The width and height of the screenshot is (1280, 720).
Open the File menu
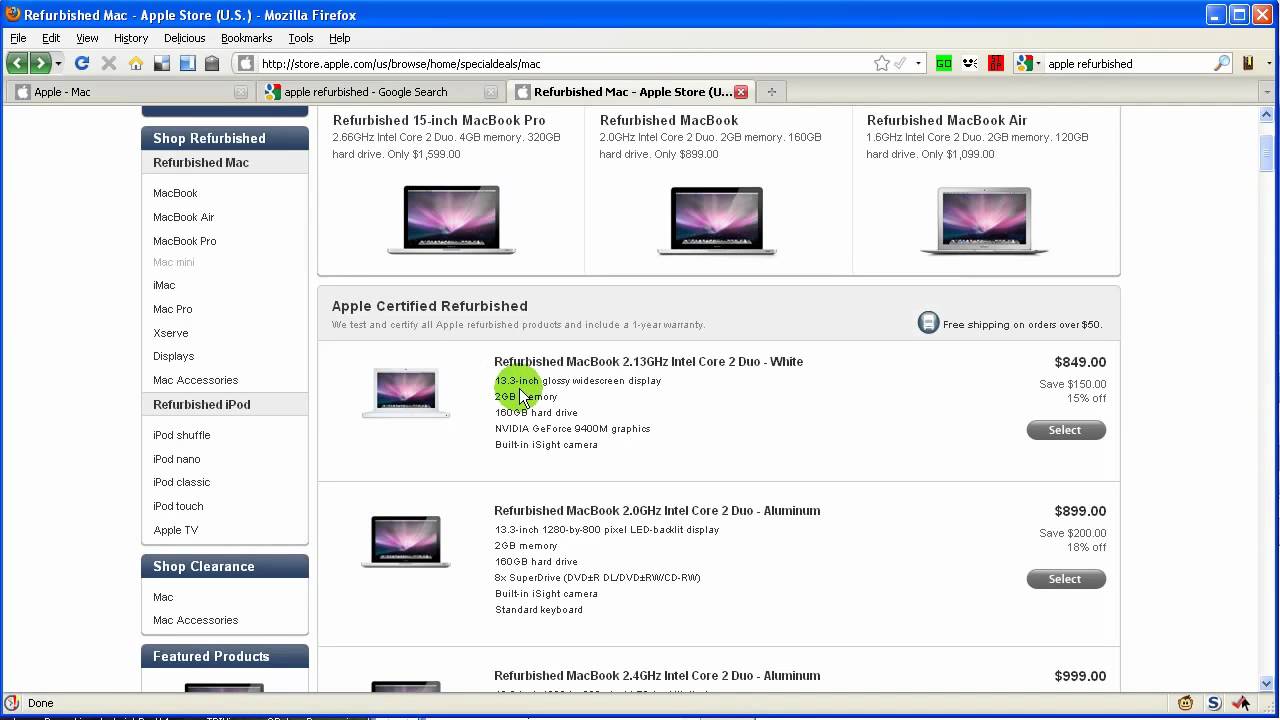pyautogui.click(x=18, y=38)
